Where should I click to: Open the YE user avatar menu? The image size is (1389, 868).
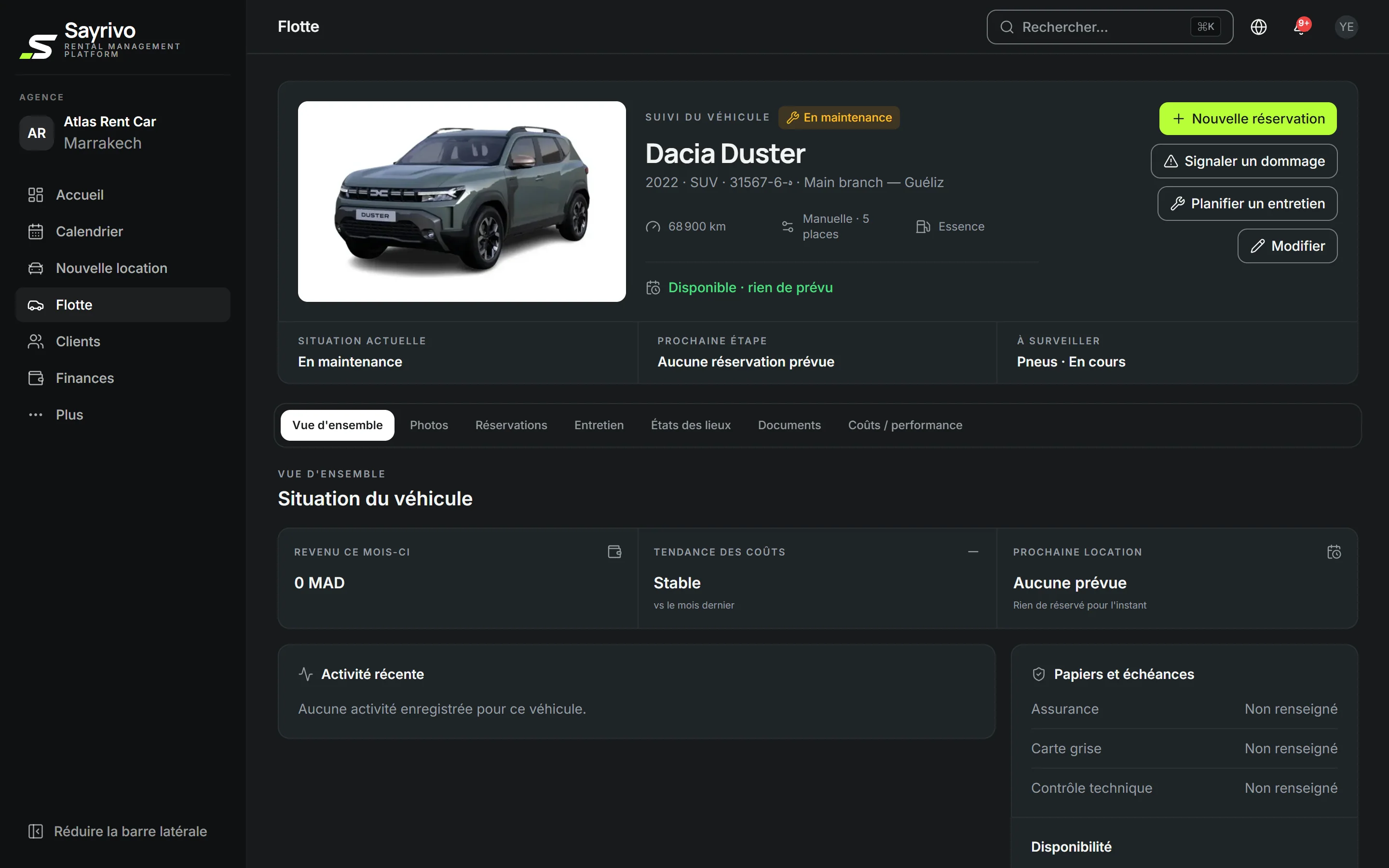[x=1346, y=27]
